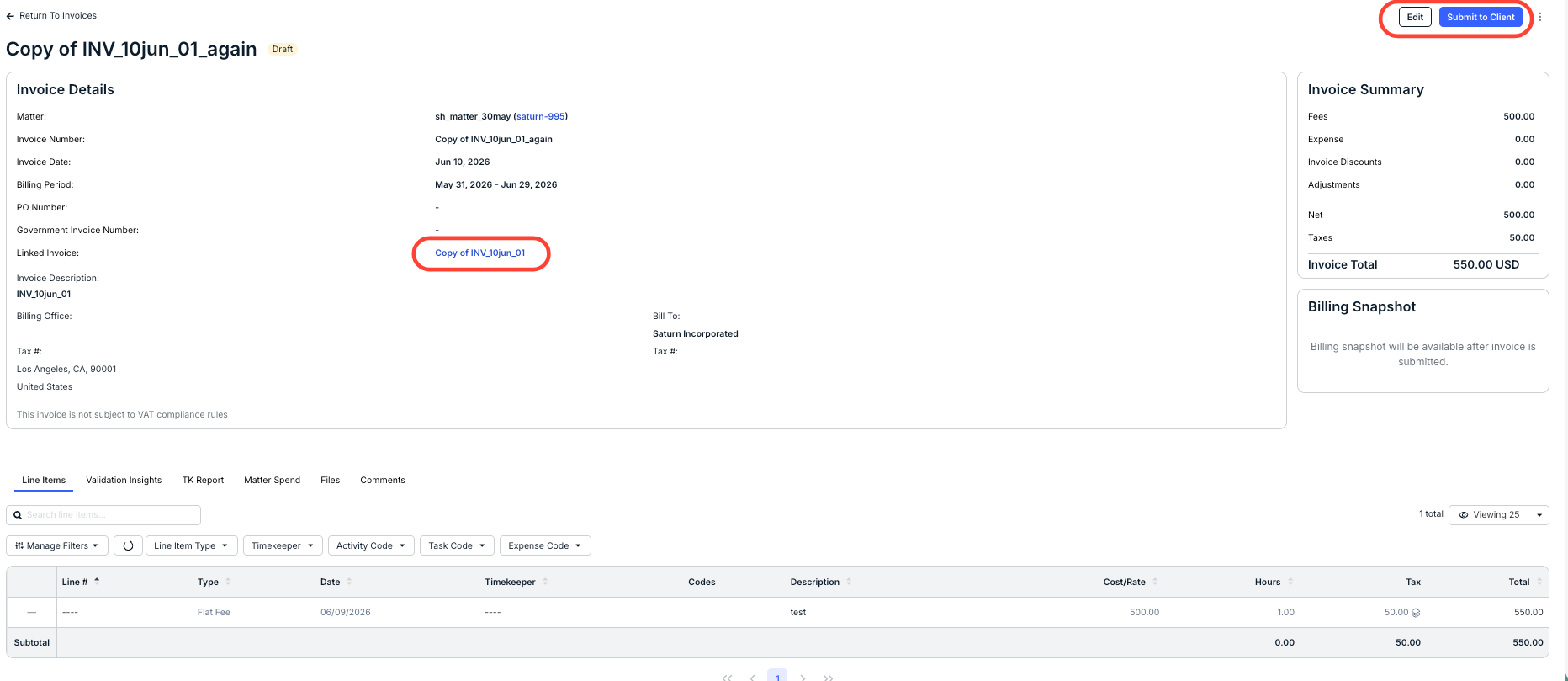The width and height of the screenshot is (1568, 681).
Task: Click the 06/09/2026 date cell
Action: [346, 613]
